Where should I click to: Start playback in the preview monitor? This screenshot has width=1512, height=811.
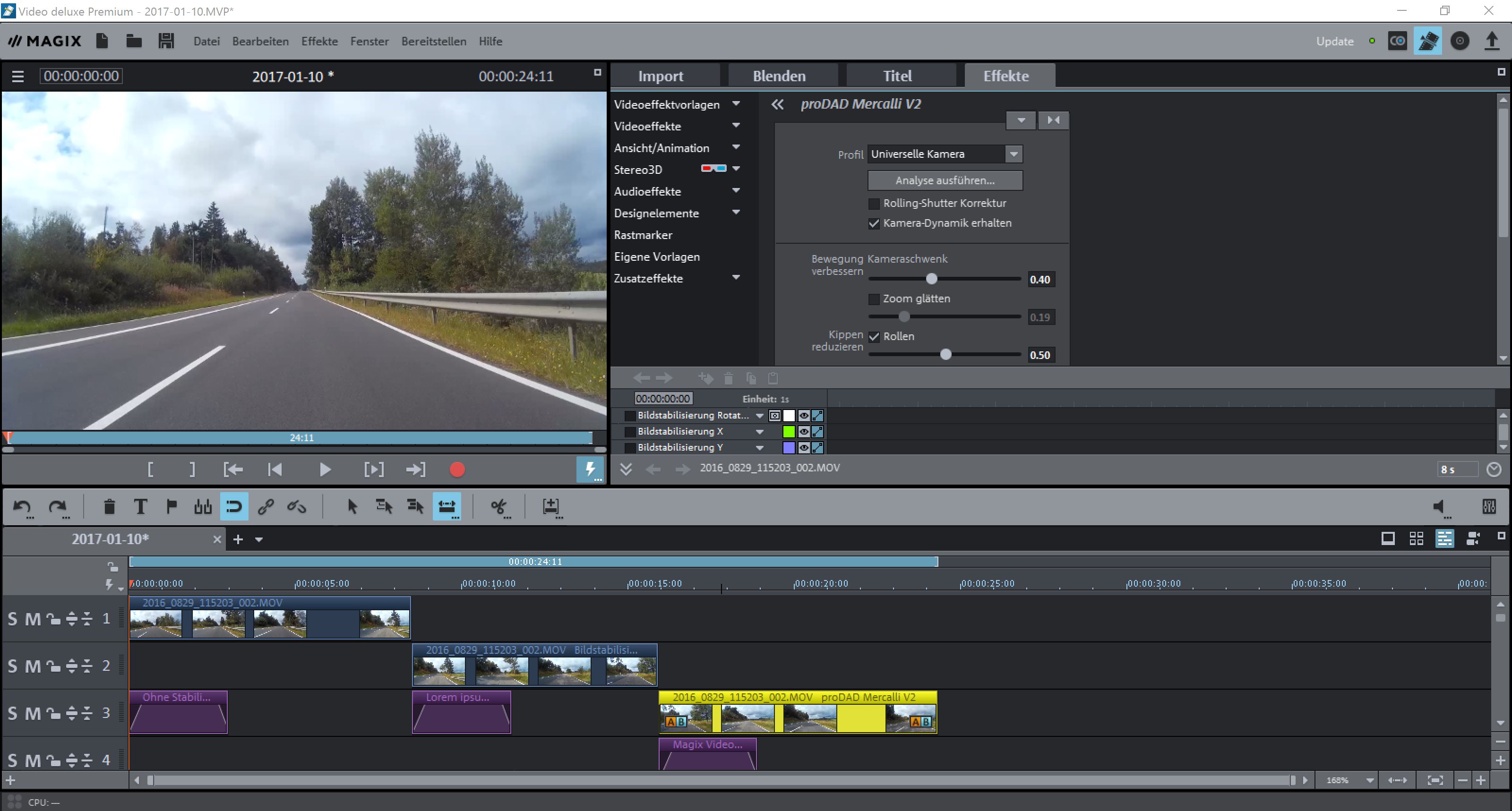[x=325, y=470]
